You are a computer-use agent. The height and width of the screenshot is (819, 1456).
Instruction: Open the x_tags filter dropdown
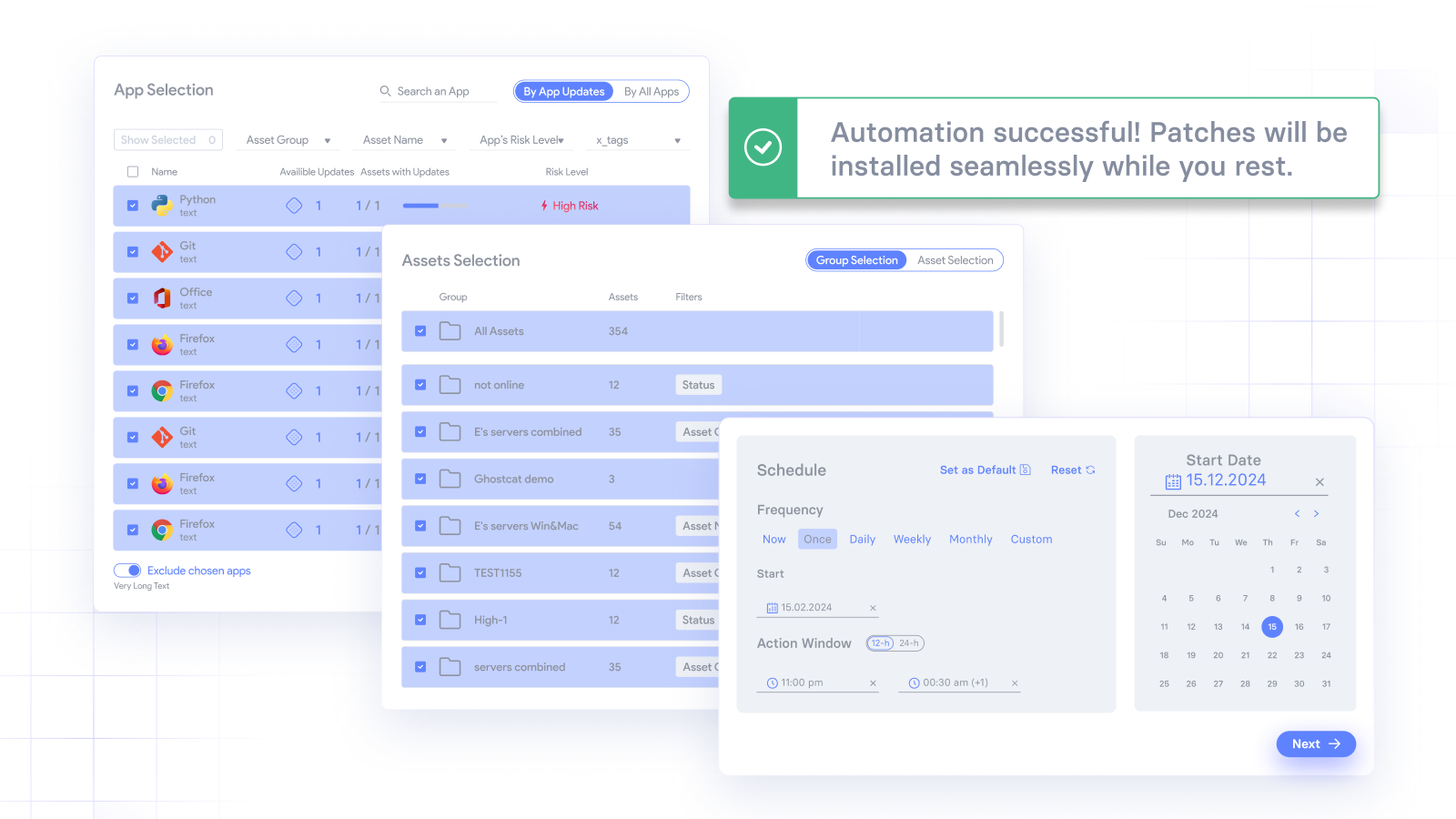pos(639,140)
